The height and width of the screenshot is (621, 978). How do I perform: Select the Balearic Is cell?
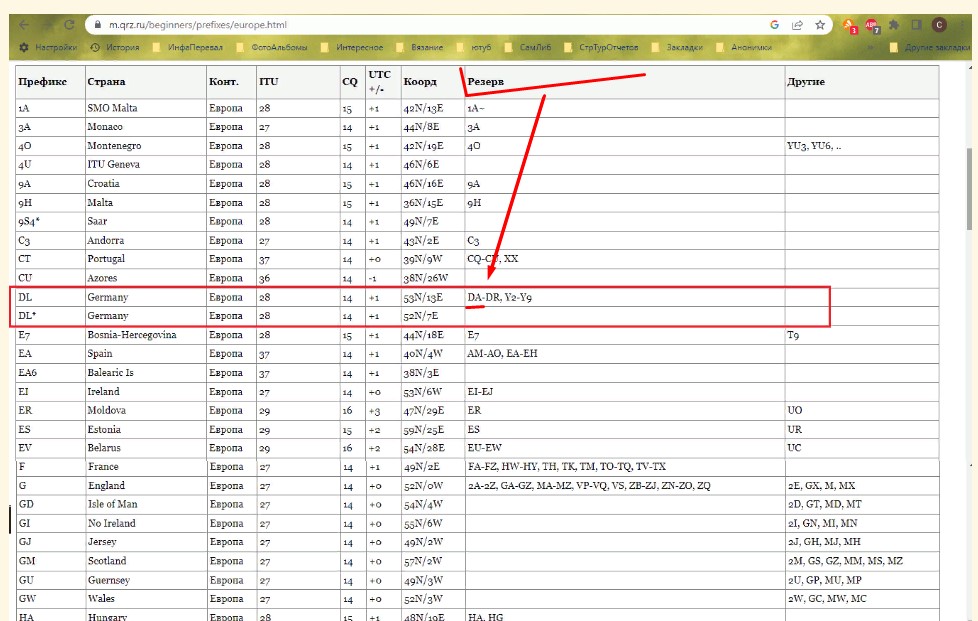point(146,373)
